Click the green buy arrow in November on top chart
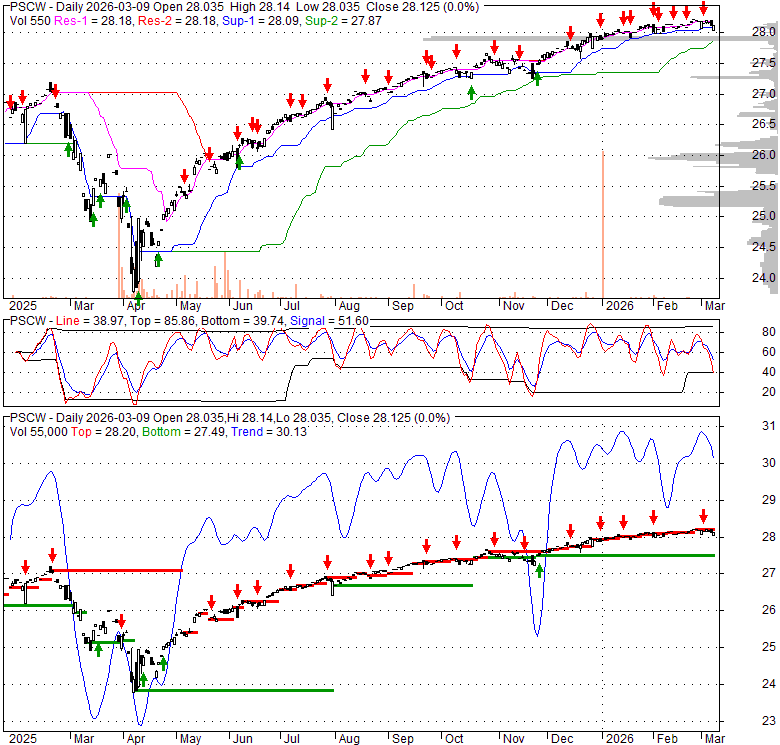Screen dimensions: 780x745 [x=537, y=78]
